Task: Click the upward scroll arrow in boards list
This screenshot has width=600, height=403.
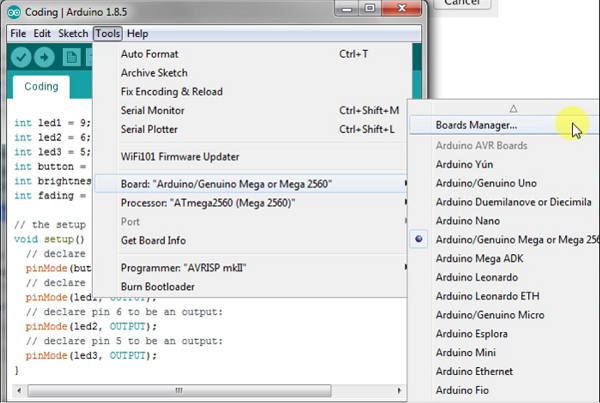Action: click(513, 109)
